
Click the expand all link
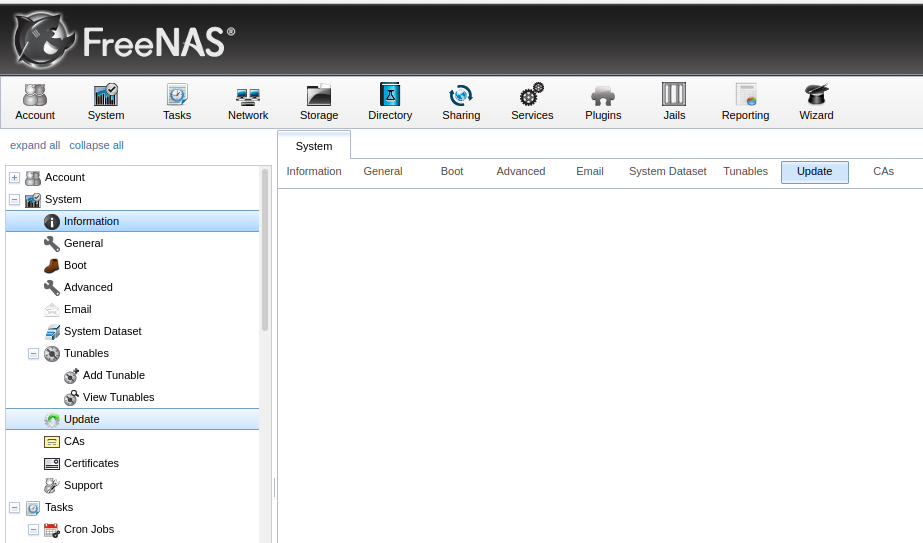(x=35, y=145)
